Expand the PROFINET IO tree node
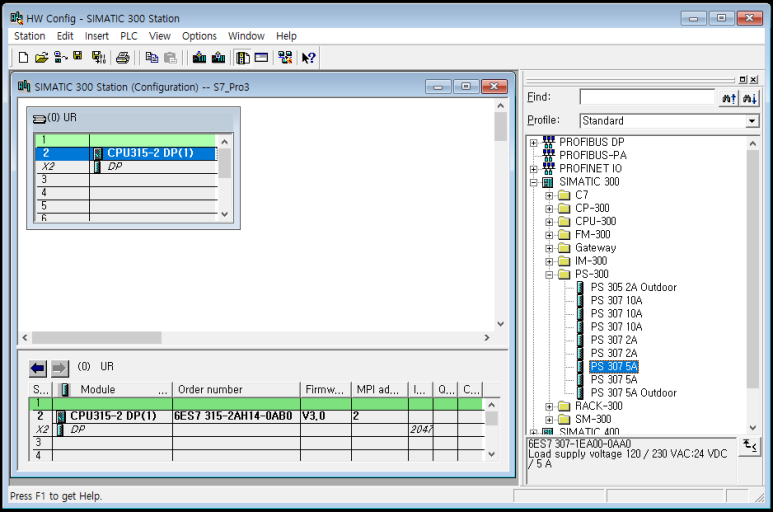Viewport: 773px width, 512px height. pos(533,169)
